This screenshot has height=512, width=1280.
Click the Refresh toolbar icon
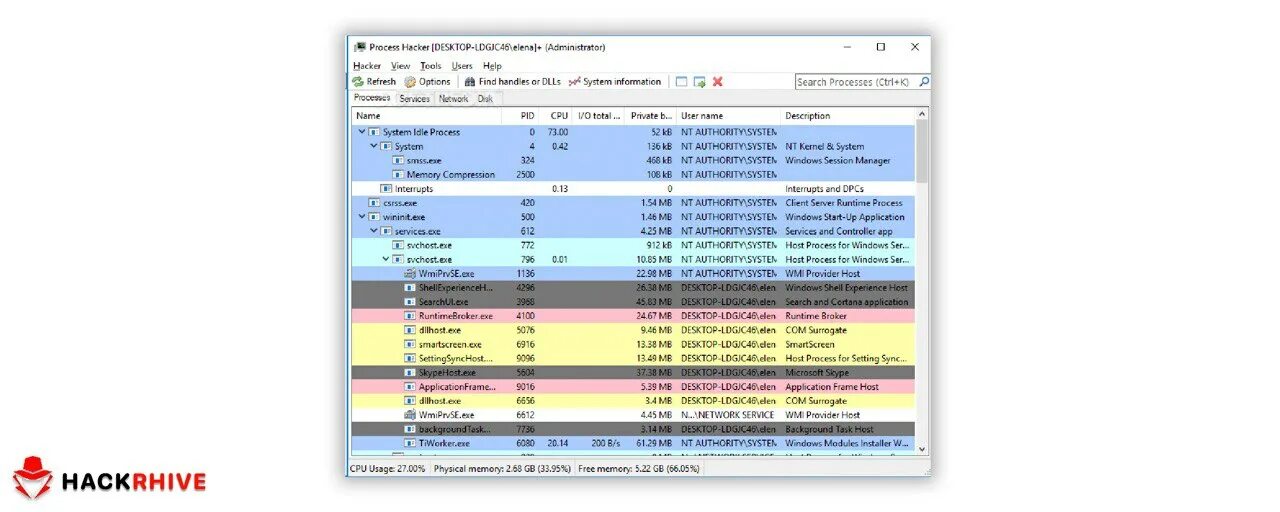[358, 82]
